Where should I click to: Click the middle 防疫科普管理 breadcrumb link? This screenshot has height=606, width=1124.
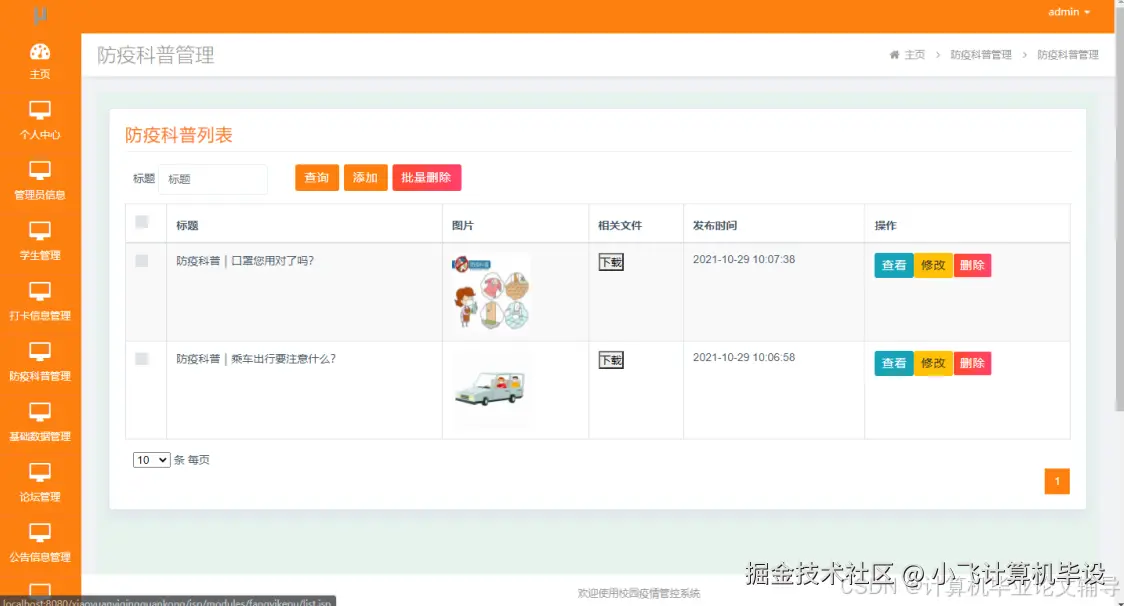(981, 55)
